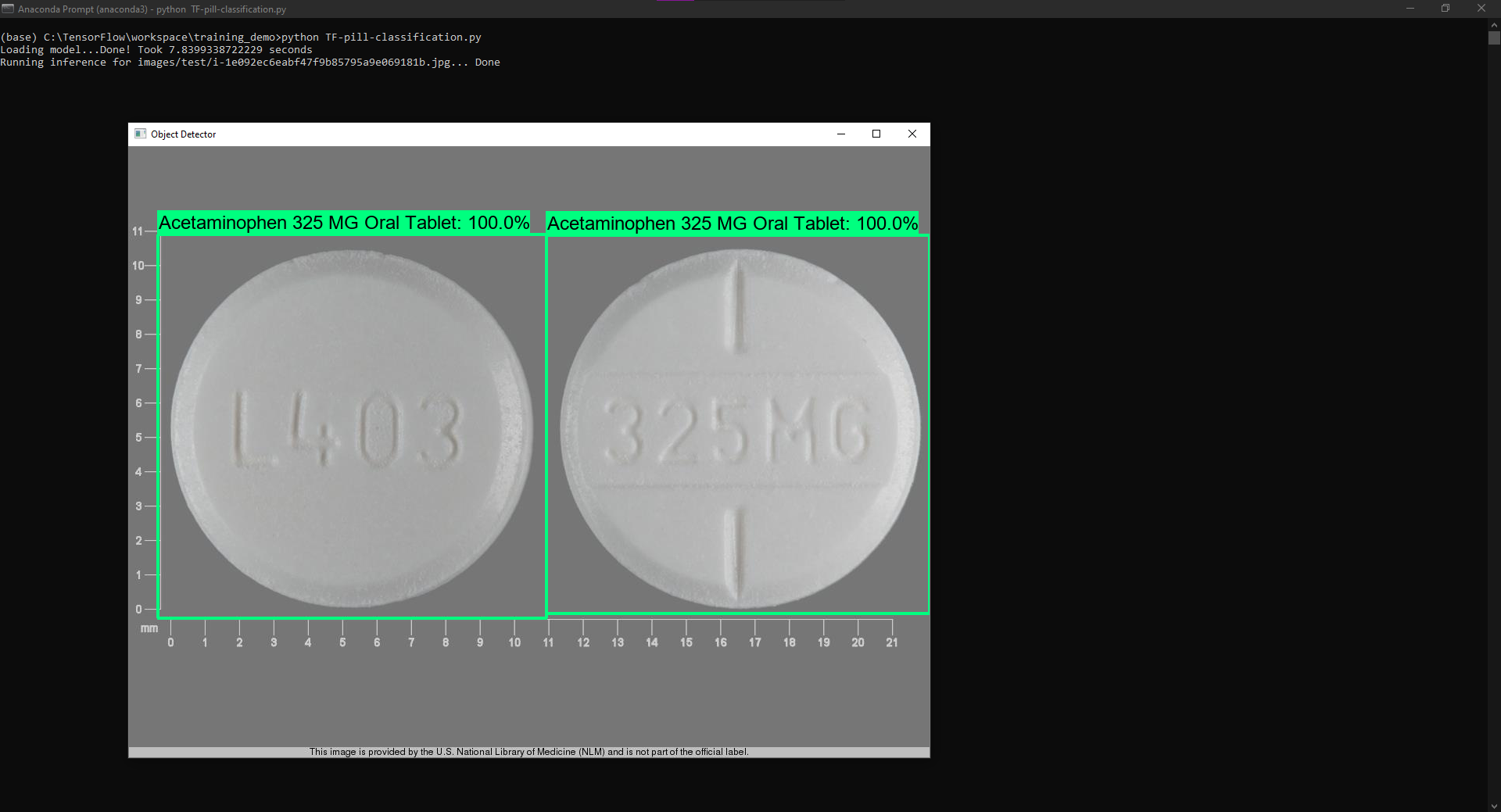Restore down the Anaconda Prompt window

(1445, 9)
